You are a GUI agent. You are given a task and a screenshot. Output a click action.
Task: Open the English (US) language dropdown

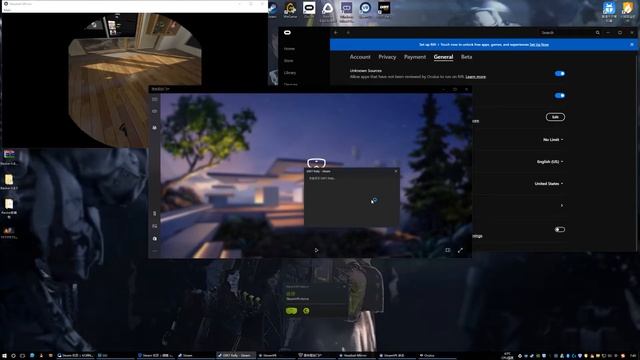coord(550,162)
